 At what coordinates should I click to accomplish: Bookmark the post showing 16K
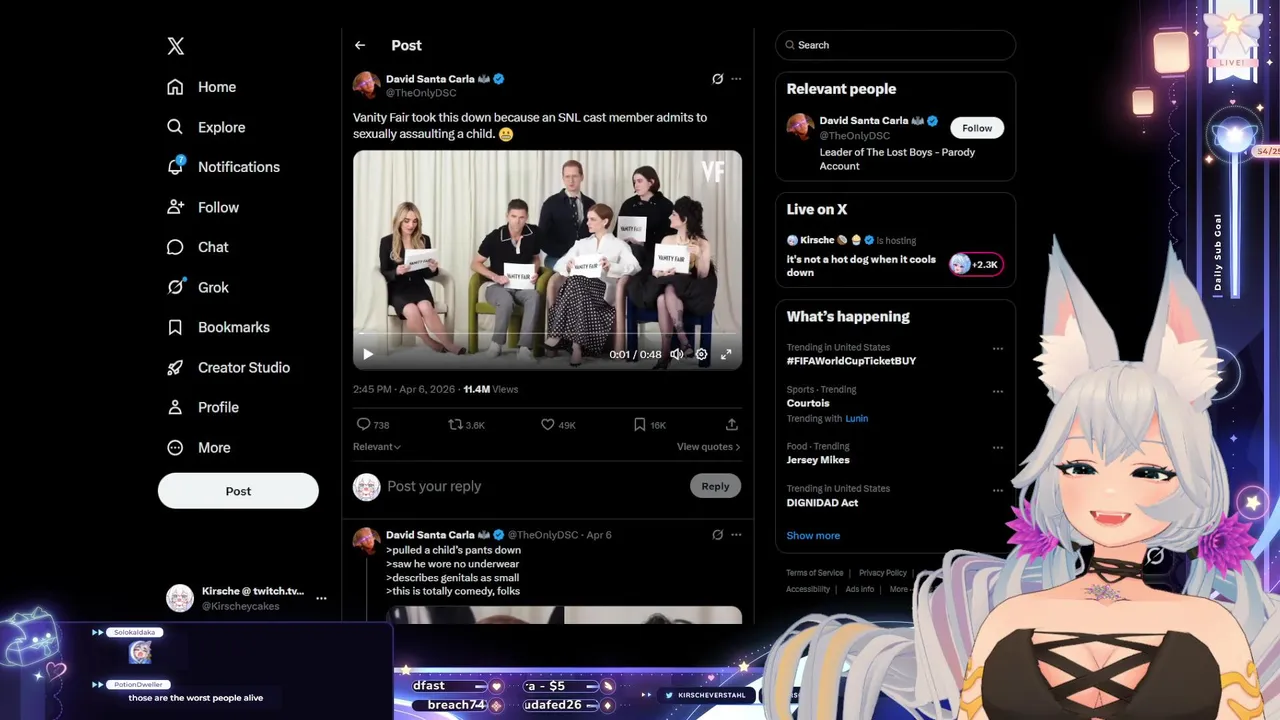click(649, 425)
